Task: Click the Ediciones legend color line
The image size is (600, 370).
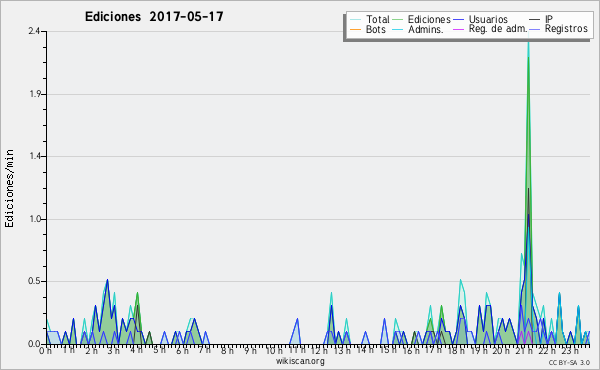Action: pyautogui.click(x=398, y=19)
